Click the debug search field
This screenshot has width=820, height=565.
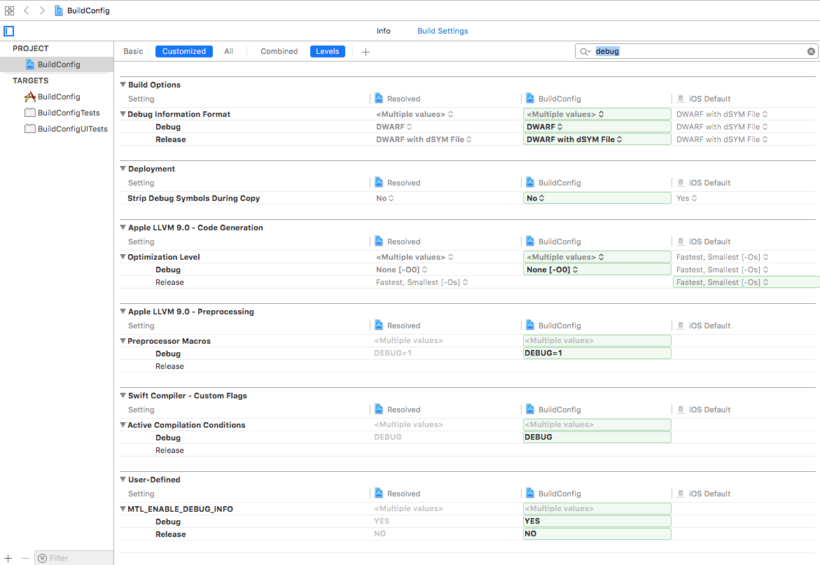pos(696,51)
